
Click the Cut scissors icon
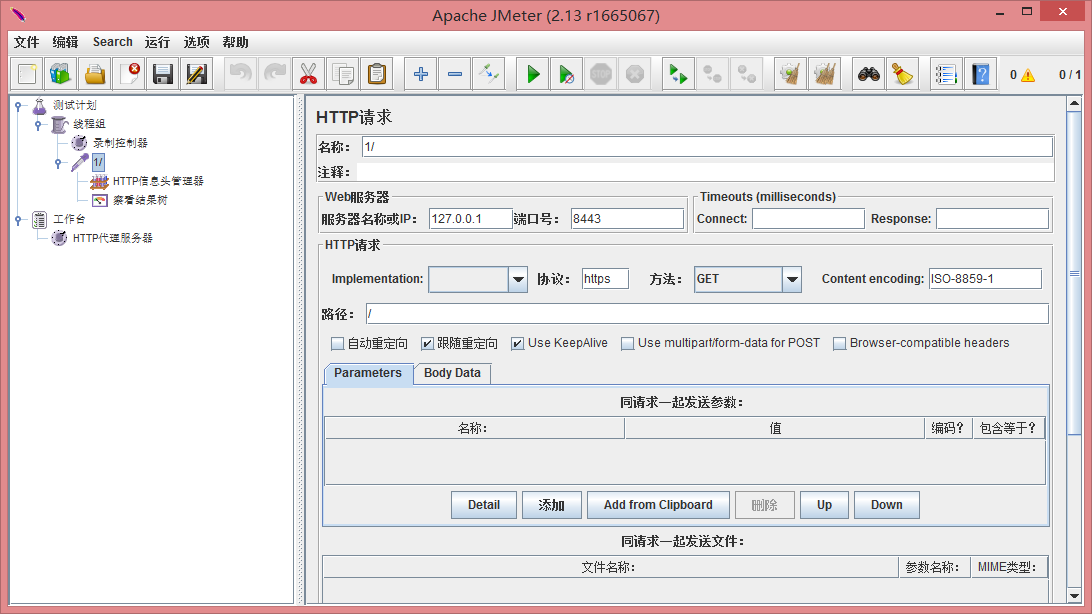(309, 74)
